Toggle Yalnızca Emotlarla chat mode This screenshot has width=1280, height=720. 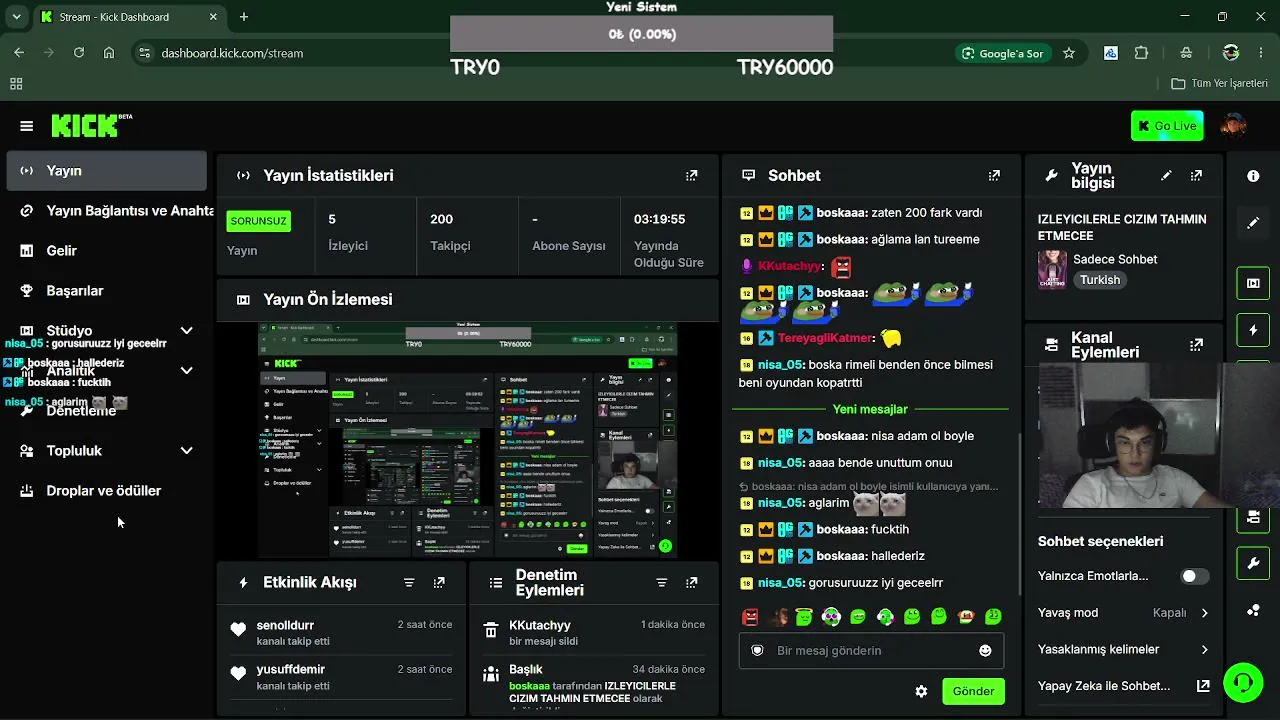(1194, 576)
